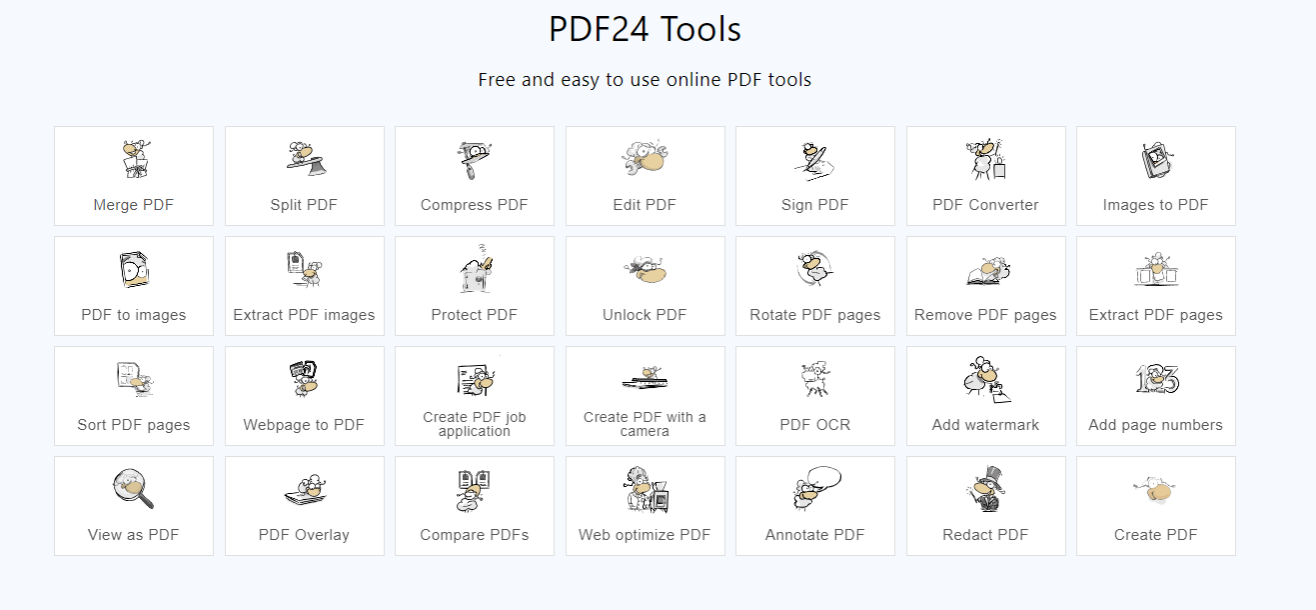The height and width of the screenshot is (610, 1316).
Task: Select the Extract PDF images icon
Action: click(x=304, y=270)
